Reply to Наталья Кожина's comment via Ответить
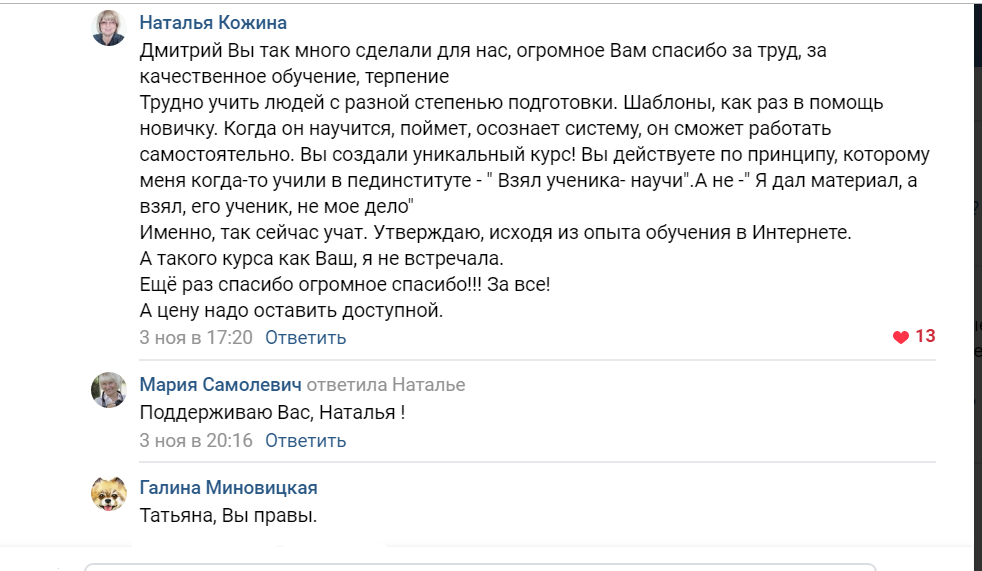The image size is (982, 571). (x=305, y=338)
